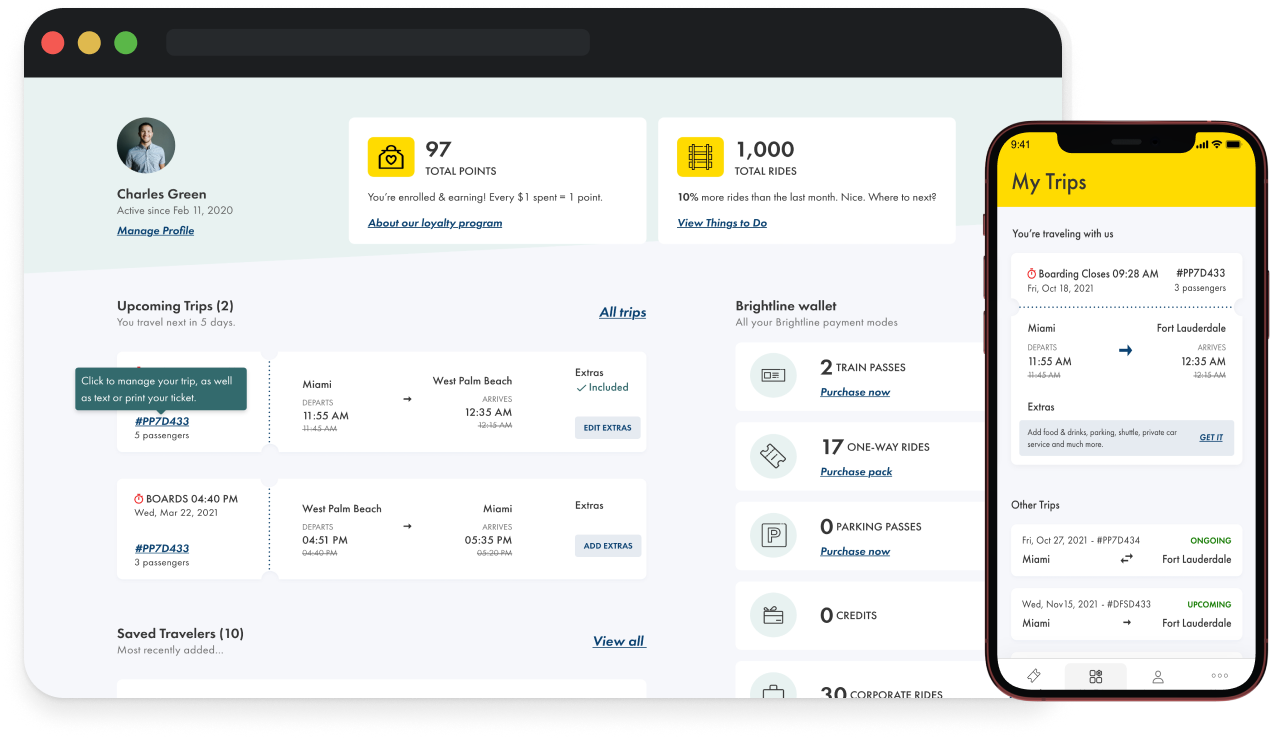Click the 1,000 Total Rides value

point(765,149)
